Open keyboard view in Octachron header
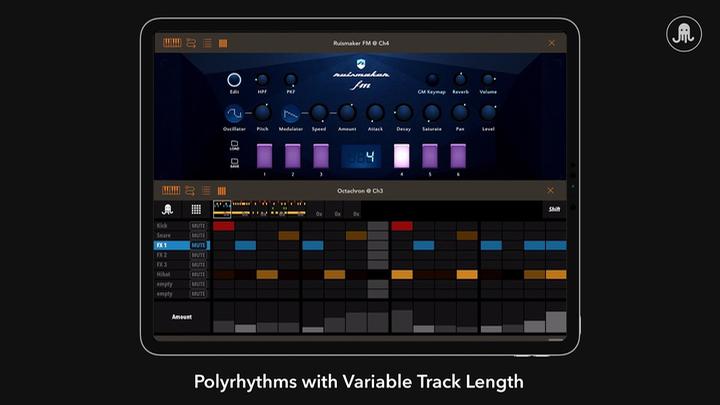Viewport: 720px width, 405px height. [171, 190]
